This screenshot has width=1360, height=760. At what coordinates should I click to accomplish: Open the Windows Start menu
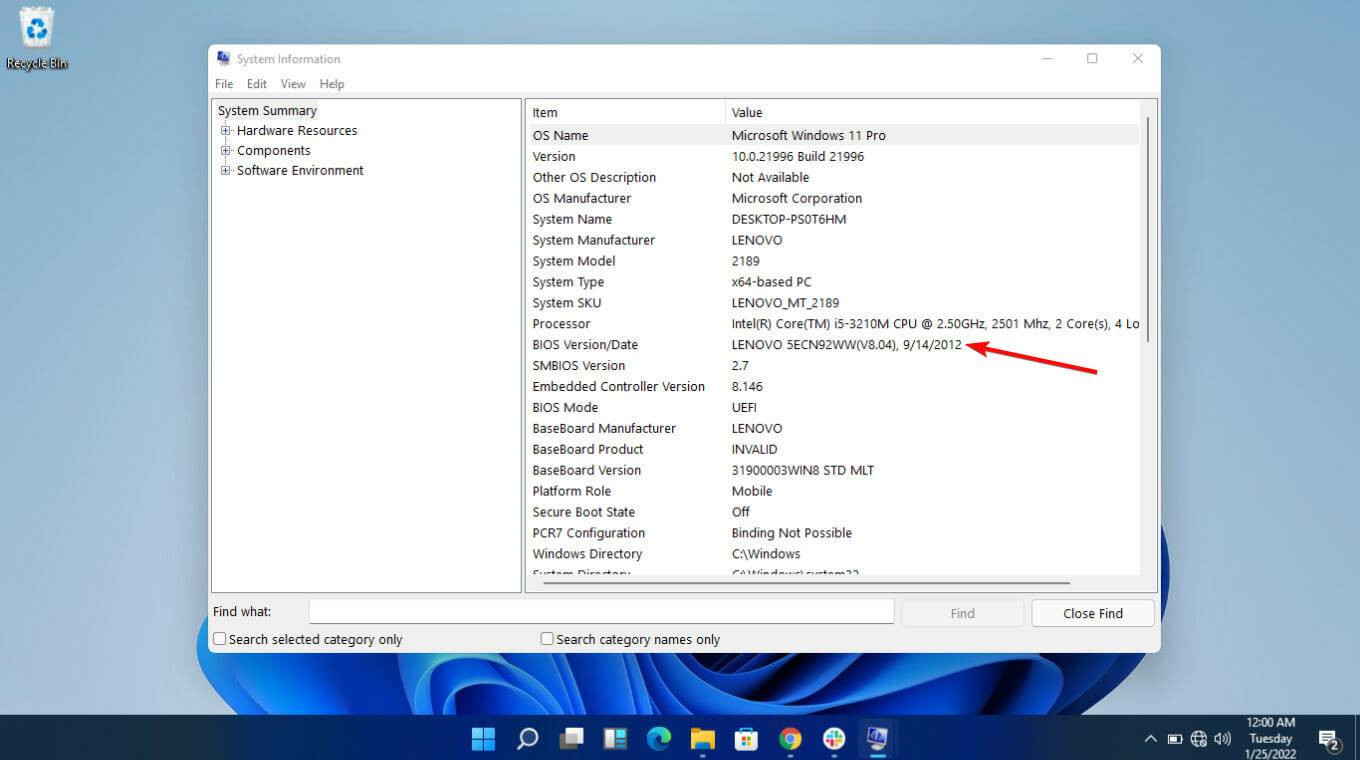click(483, 738)
